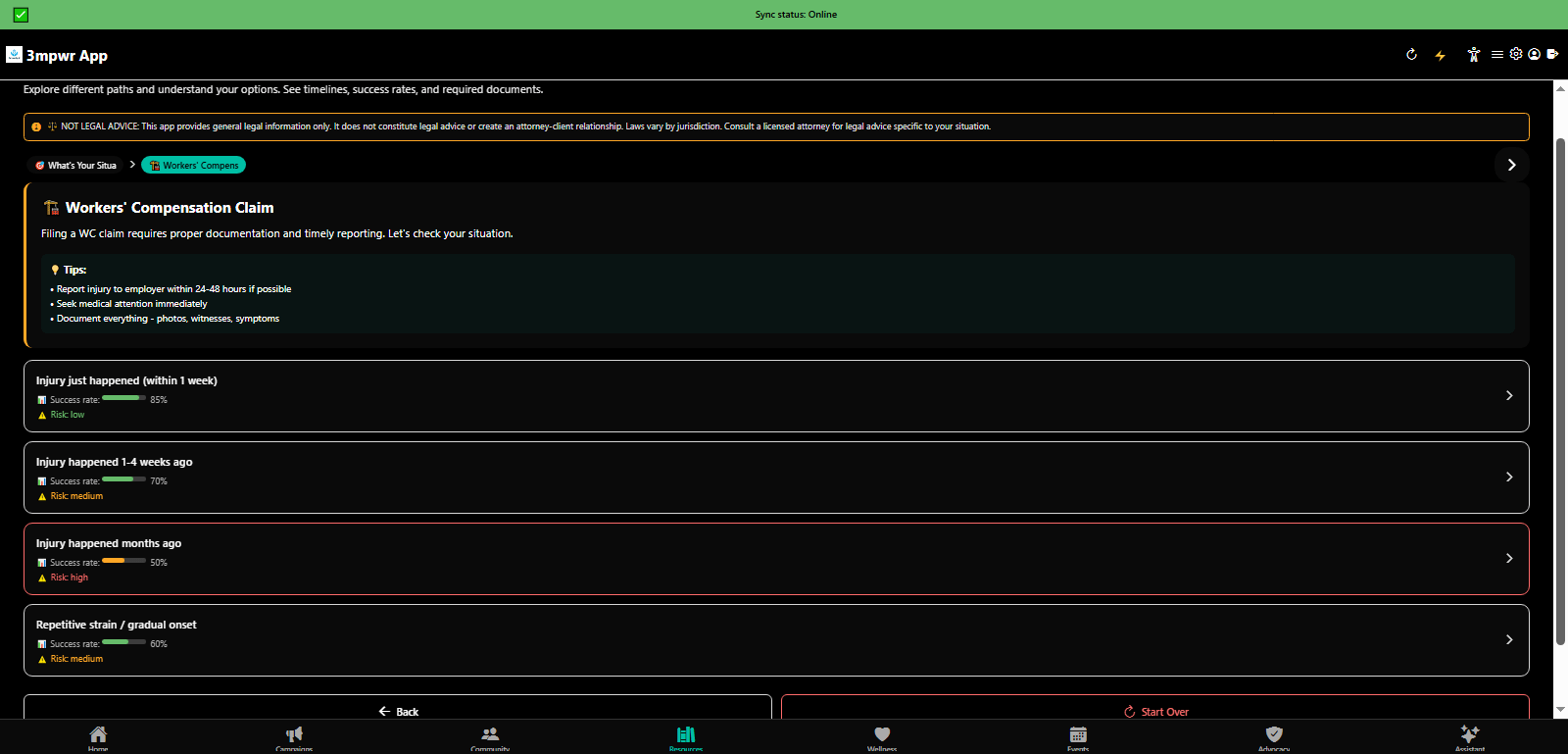Click the 3mpwr App logo icon

click(14, 55)
